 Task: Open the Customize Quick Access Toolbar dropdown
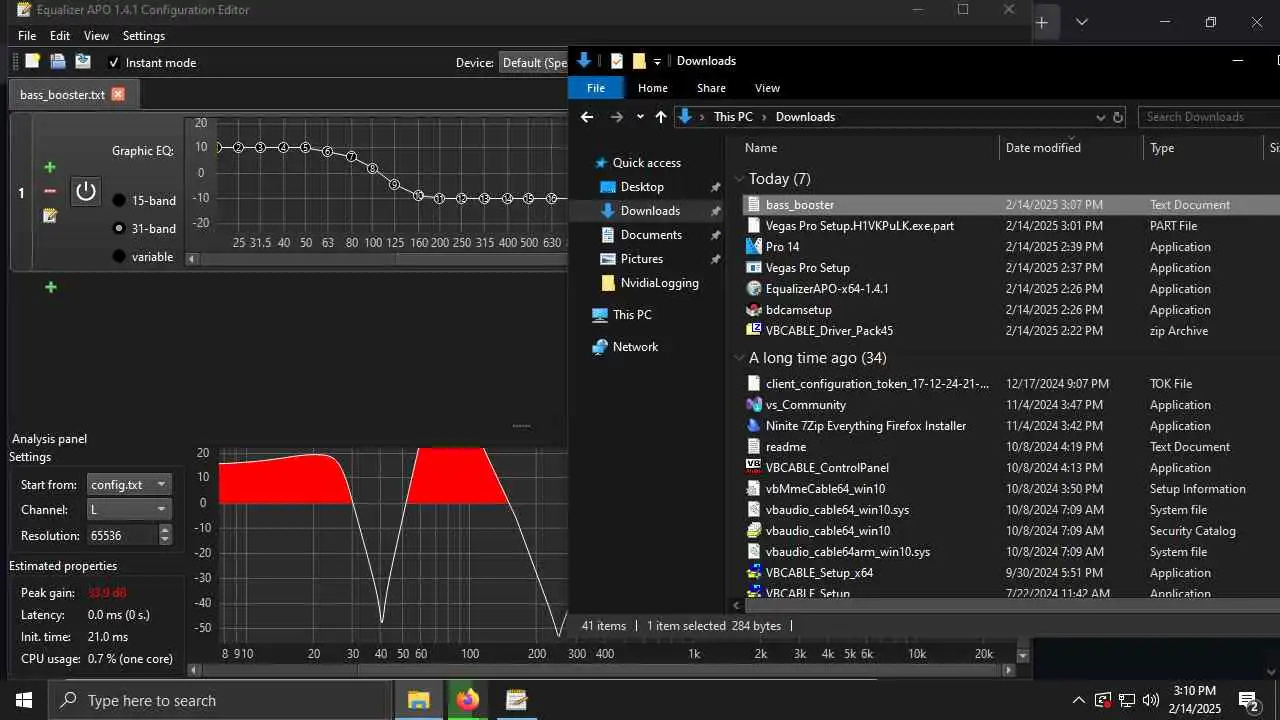pyautogui.click(x=657, y=61)
